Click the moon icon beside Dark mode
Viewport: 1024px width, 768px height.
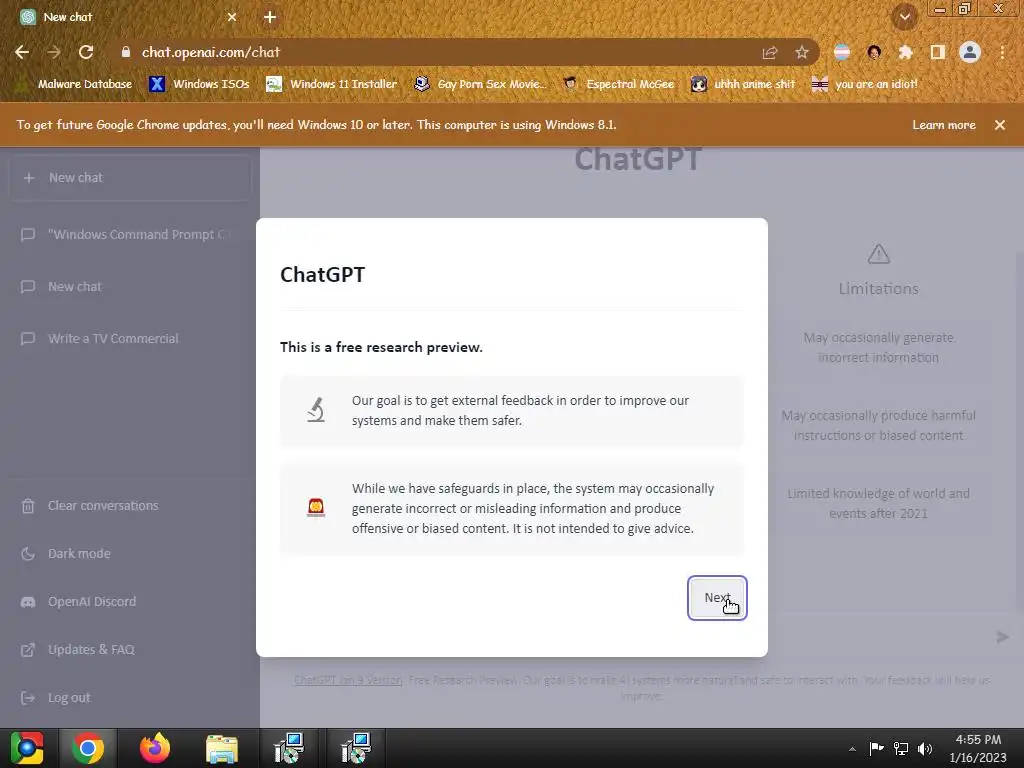click(x=27, y=554)
